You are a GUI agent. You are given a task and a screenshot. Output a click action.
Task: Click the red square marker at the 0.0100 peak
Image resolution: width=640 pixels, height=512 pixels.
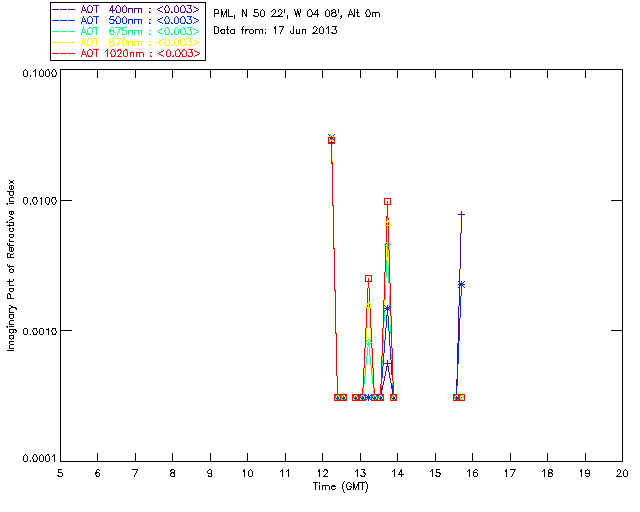click(387, 201)
